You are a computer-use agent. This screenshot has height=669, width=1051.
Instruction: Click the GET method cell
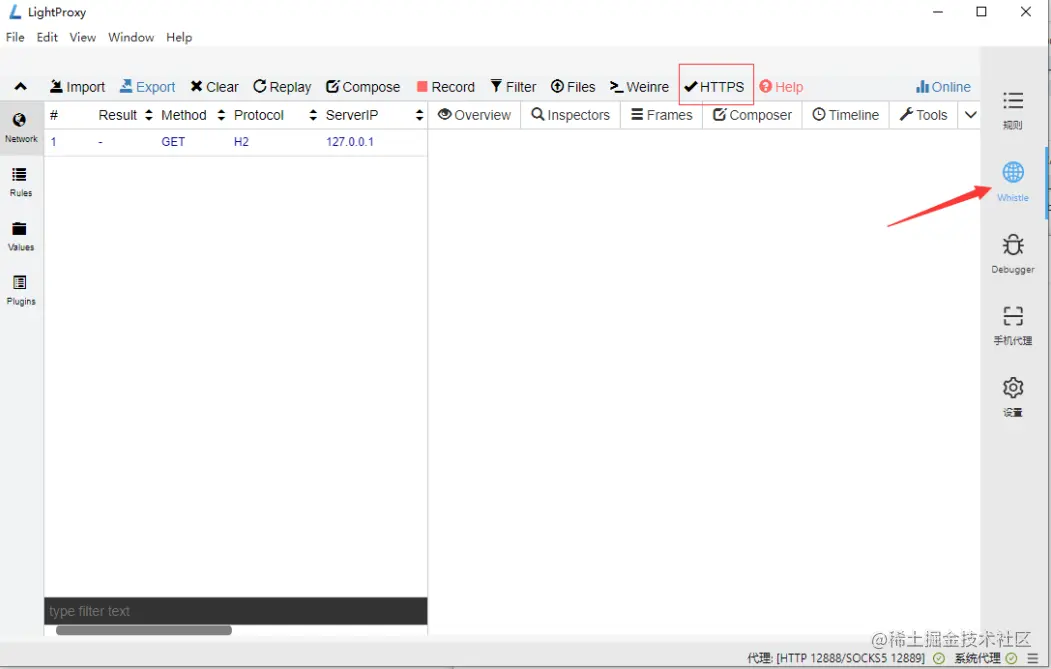(x=173, y=142)
